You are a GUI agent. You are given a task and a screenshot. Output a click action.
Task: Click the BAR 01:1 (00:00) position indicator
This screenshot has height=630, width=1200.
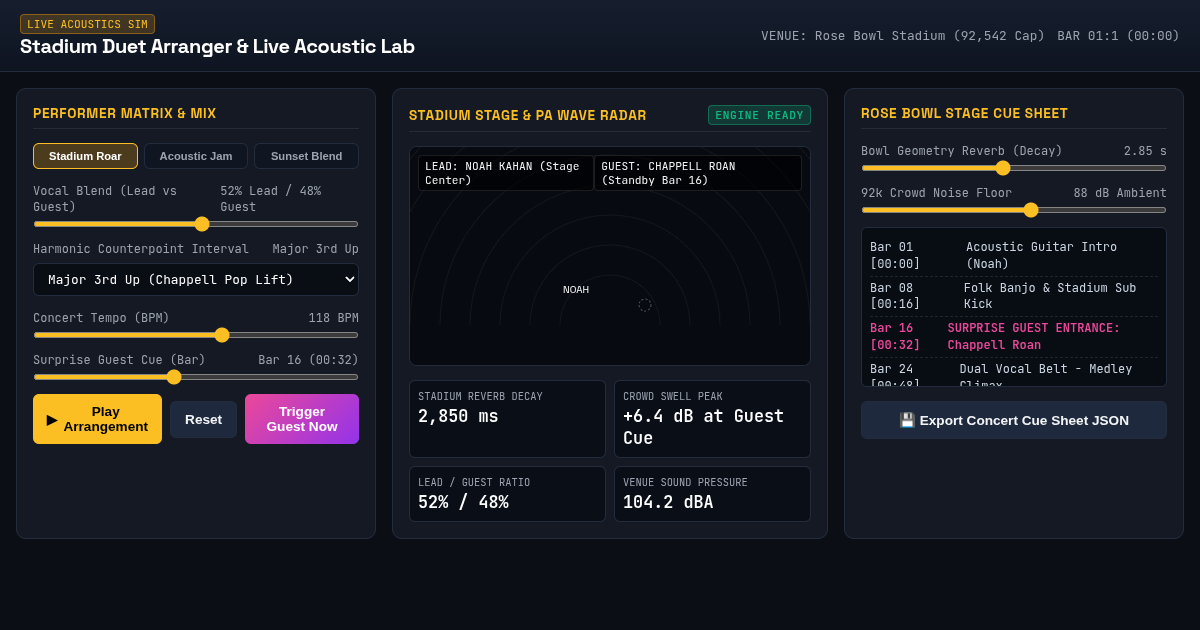coord(1118,36)
